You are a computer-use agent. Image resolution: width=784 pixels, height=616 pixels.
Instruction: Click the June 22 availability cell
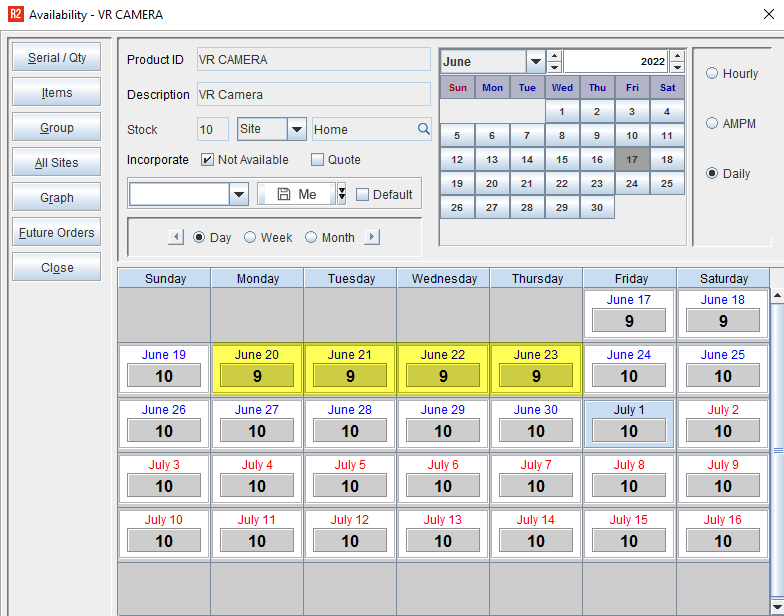[443, 376]
